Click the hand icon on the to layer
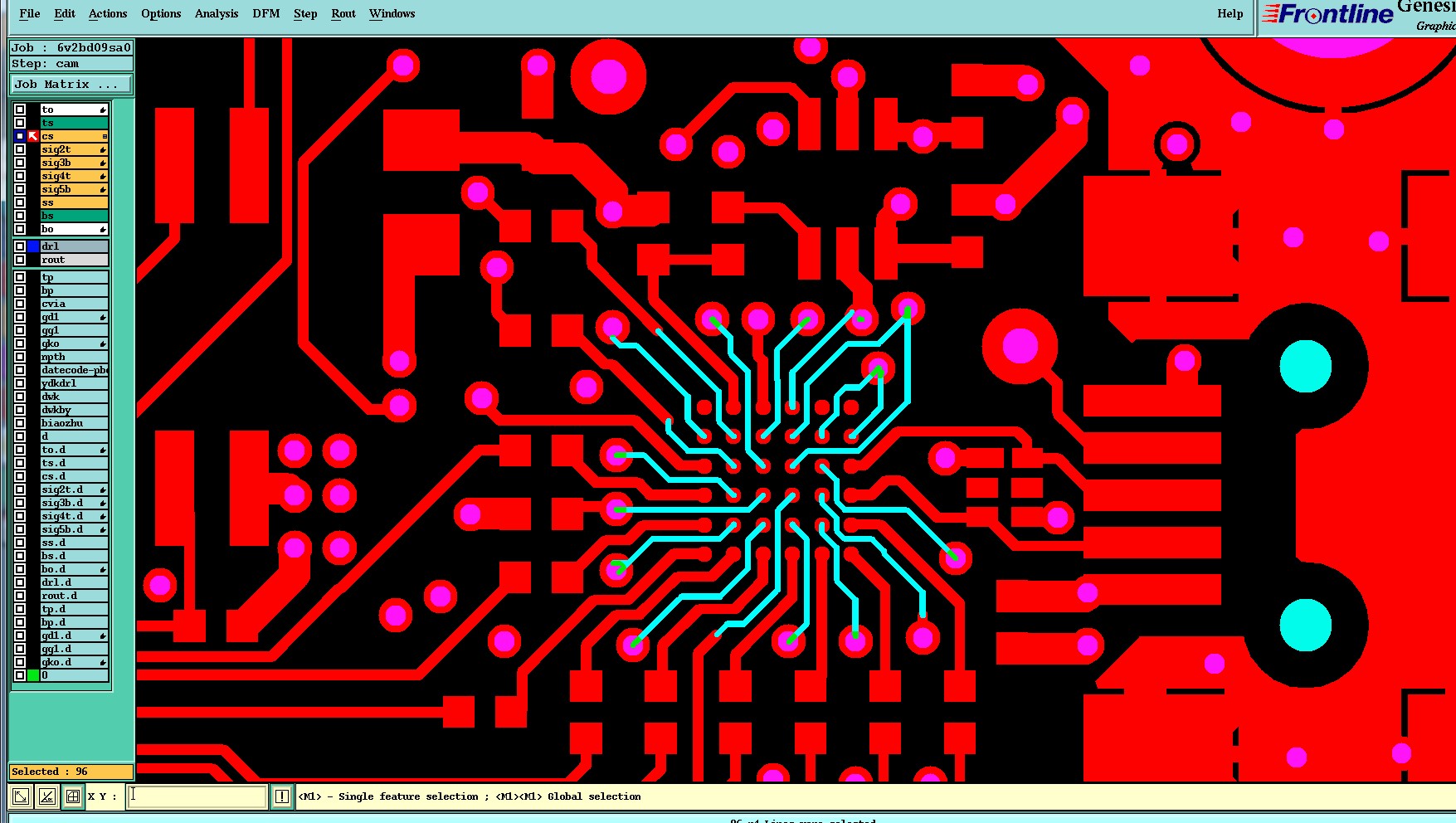 click(103, 110)
